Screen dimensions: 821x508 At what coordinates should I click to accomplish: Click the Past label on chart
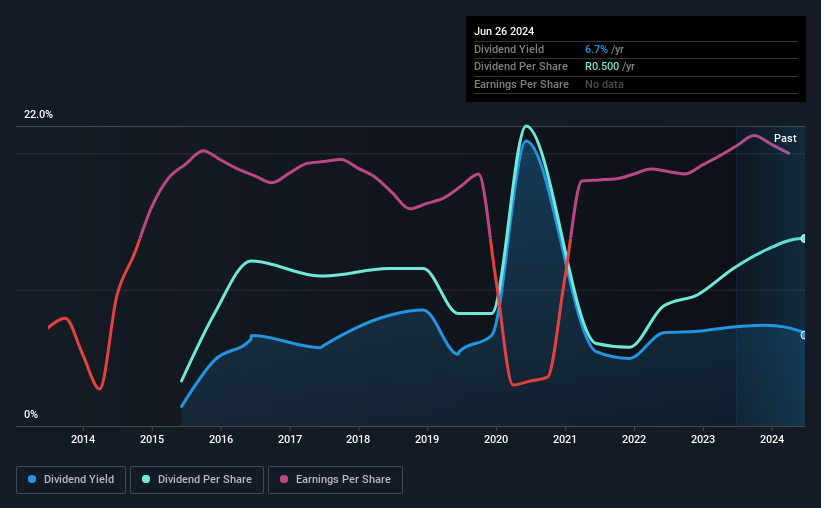click(785, 138)
